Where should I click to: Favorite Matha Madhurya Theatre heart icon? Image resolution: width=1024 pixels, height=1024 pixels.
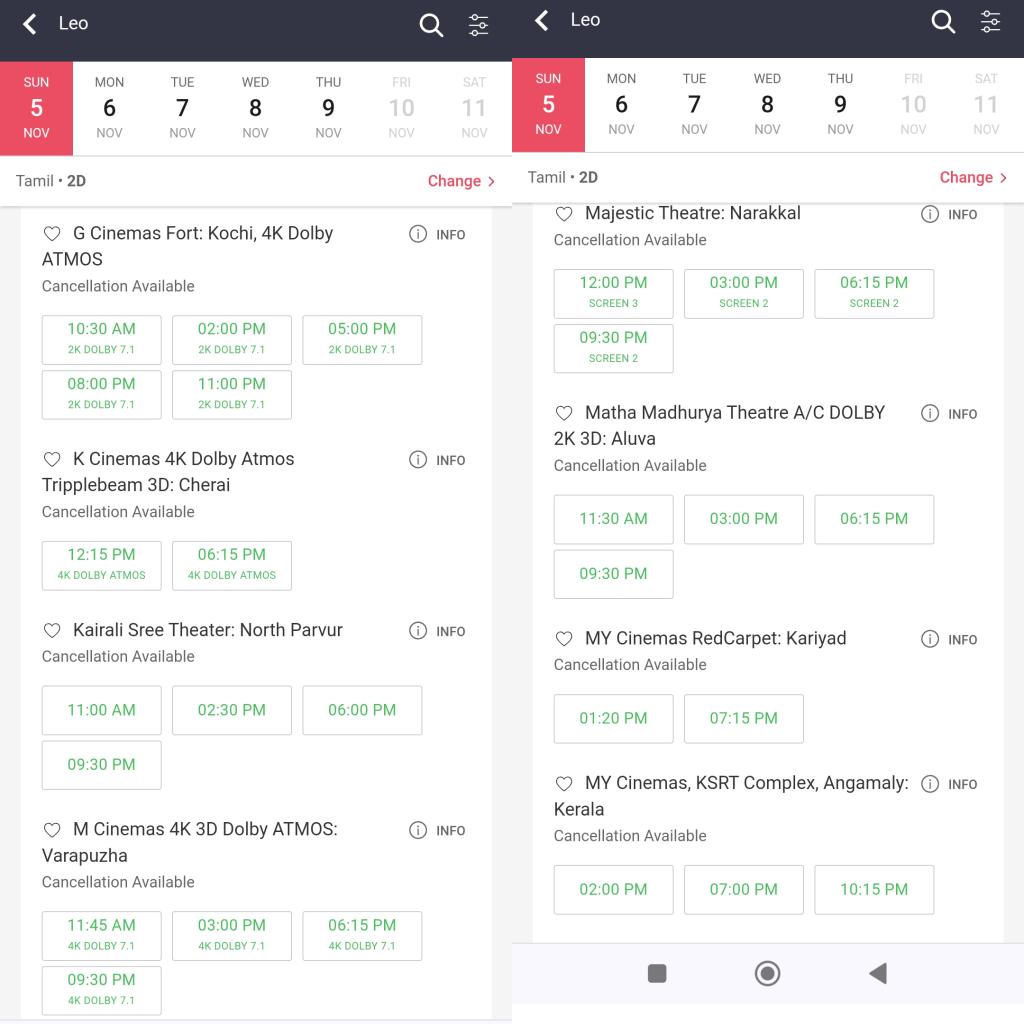pyautogui.click(x=564, y=413)
